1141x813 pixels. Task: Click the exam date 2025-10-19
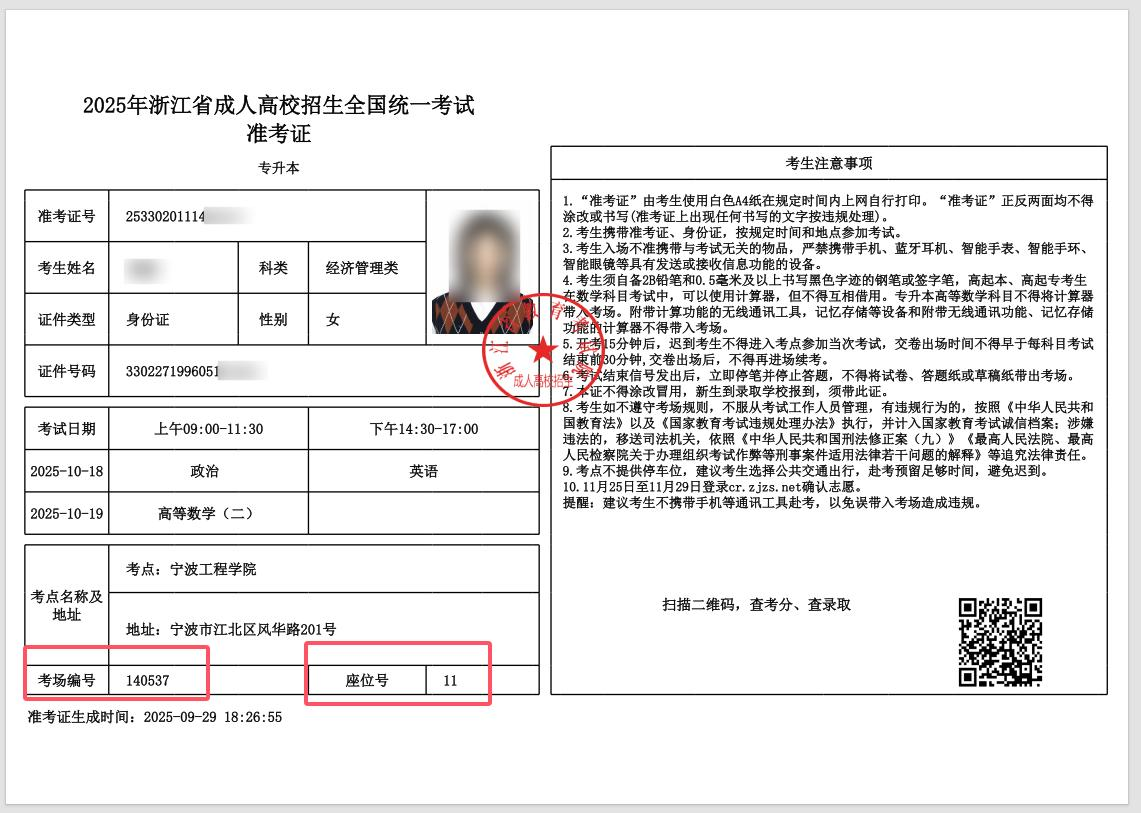point(66,514)
